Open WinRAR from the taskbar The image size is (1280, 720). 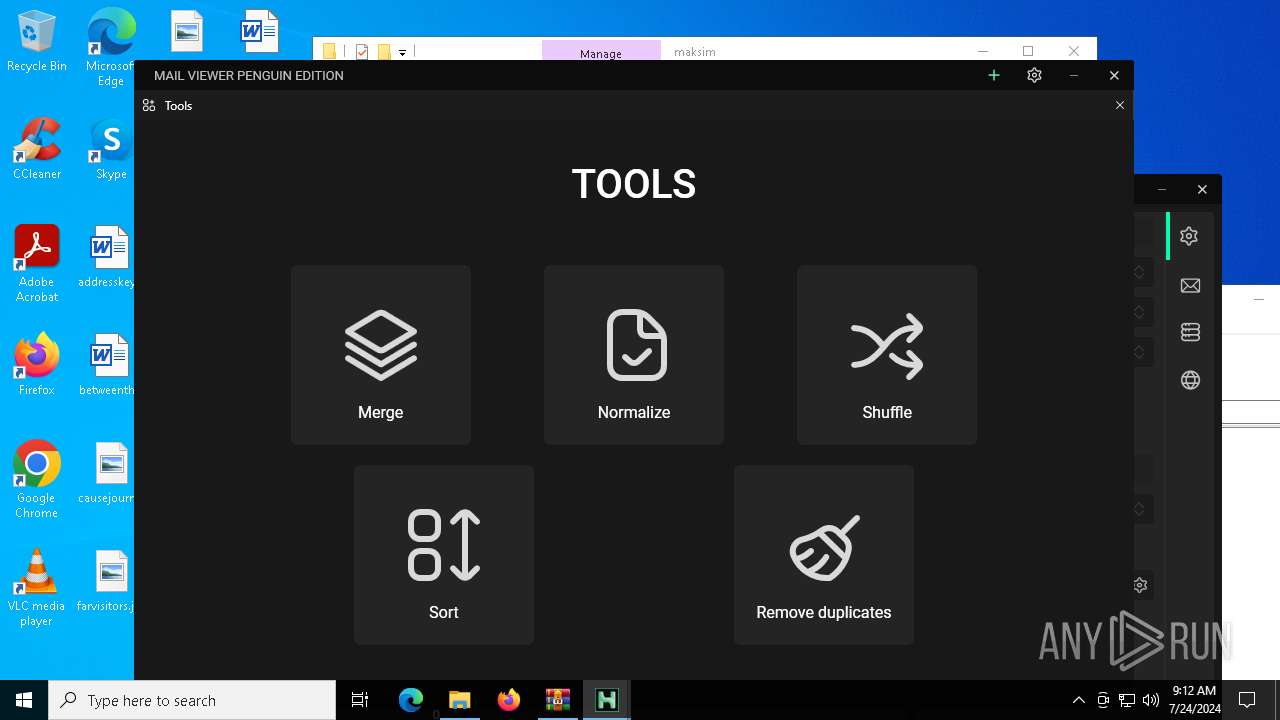point(557,700)
